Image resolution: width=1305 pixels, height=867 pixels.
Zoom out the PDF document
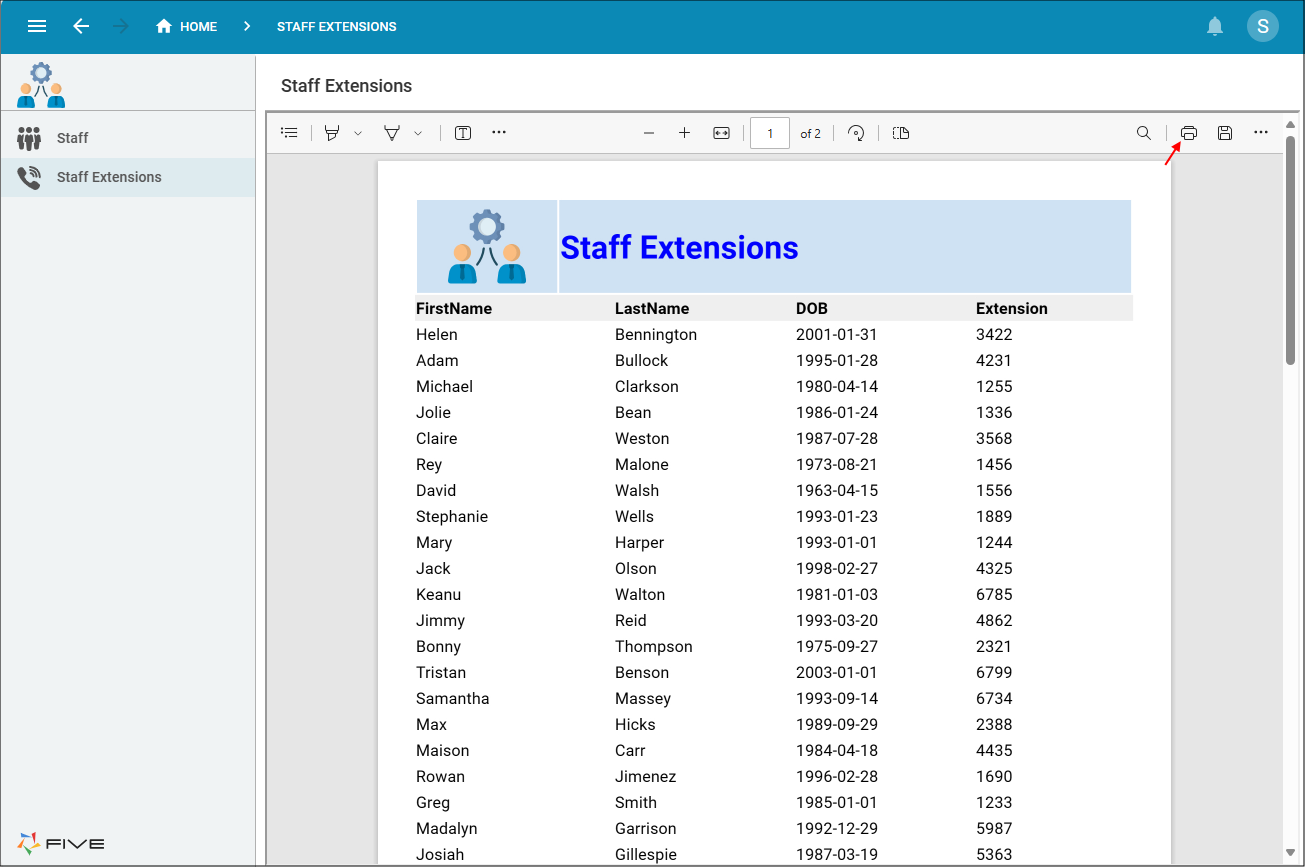(x=649, y=133)
